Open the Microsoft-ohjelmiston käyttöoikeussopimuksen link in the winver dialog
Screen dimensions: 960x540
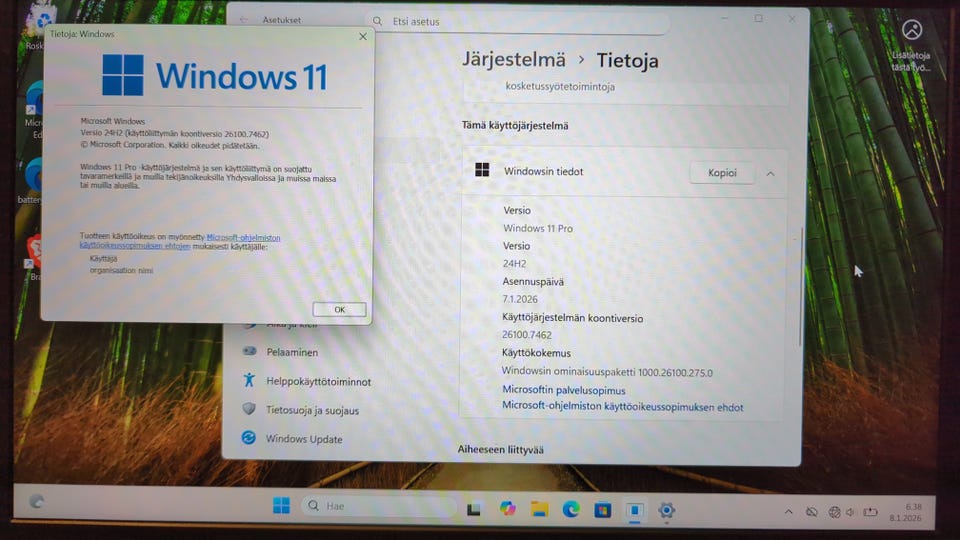click(x=180, y=241)
